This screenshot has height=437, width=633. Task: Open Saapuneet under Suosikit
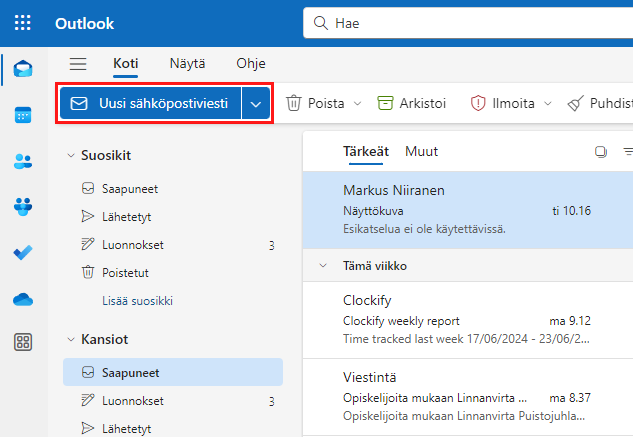173,189
